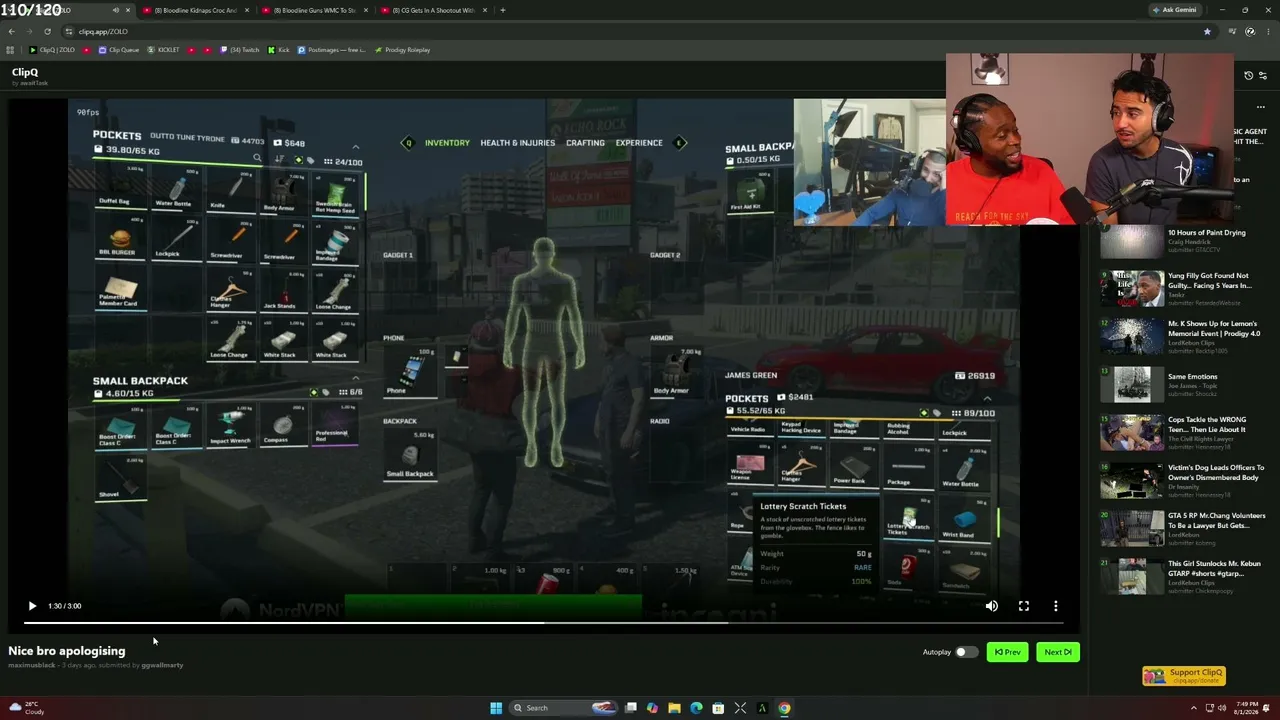The image size is (1280, 720).
Task: Open the 'Victim's Dog Leads Officers' thumbnail
Action: (1132, 481)
